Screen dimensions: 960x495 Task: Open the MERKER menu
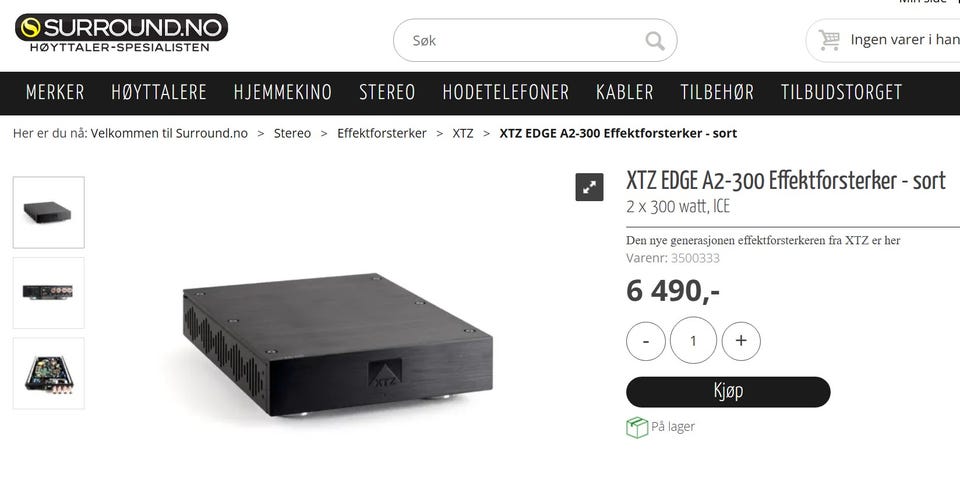55,93
